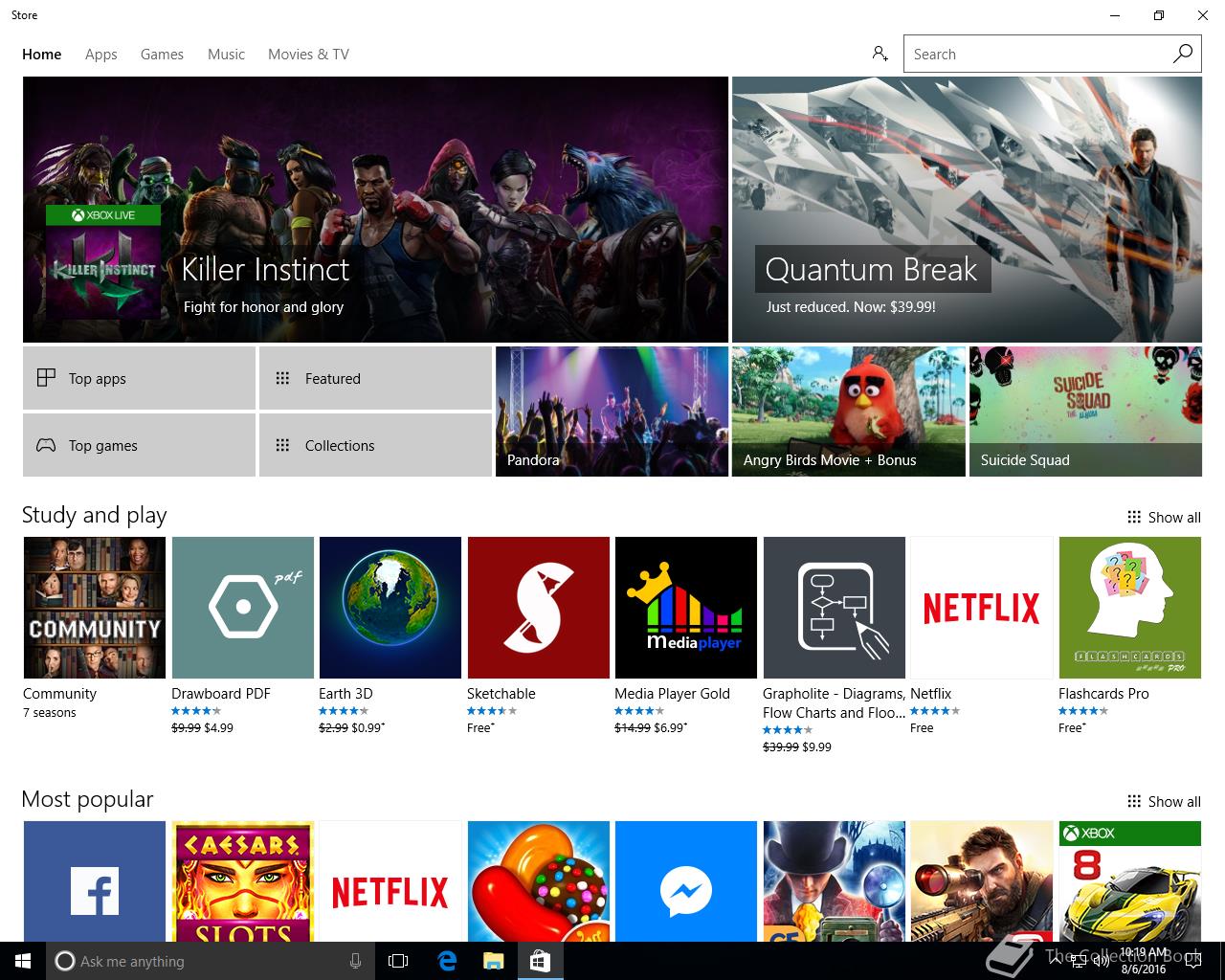Image resolution: width=1225 pixels, height=980 pixels.
Task: Click the Community title text
Action: pyautogui.click(x=59, y=694)
